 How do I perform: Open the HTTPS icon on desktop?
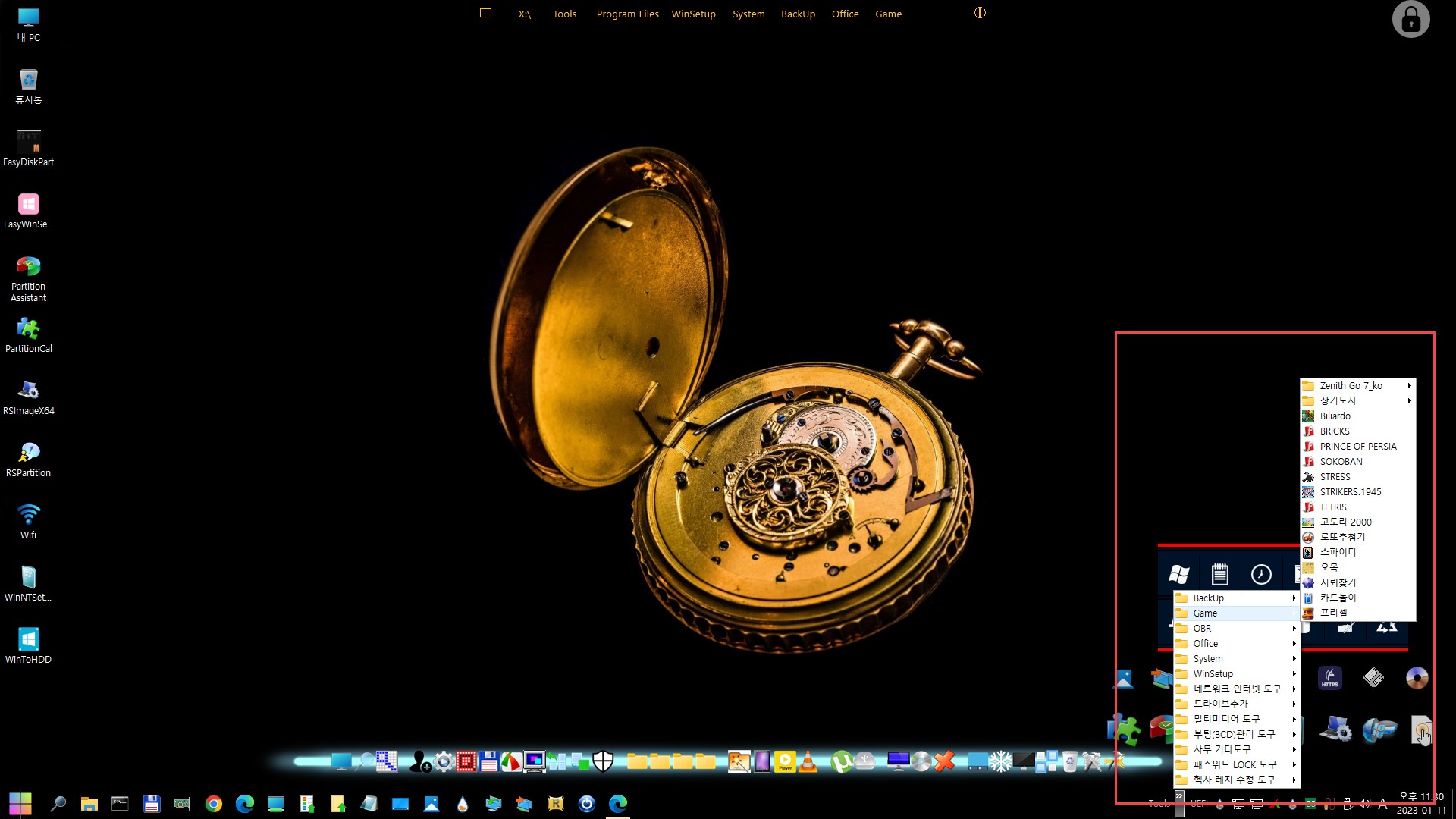(1330, 678)
